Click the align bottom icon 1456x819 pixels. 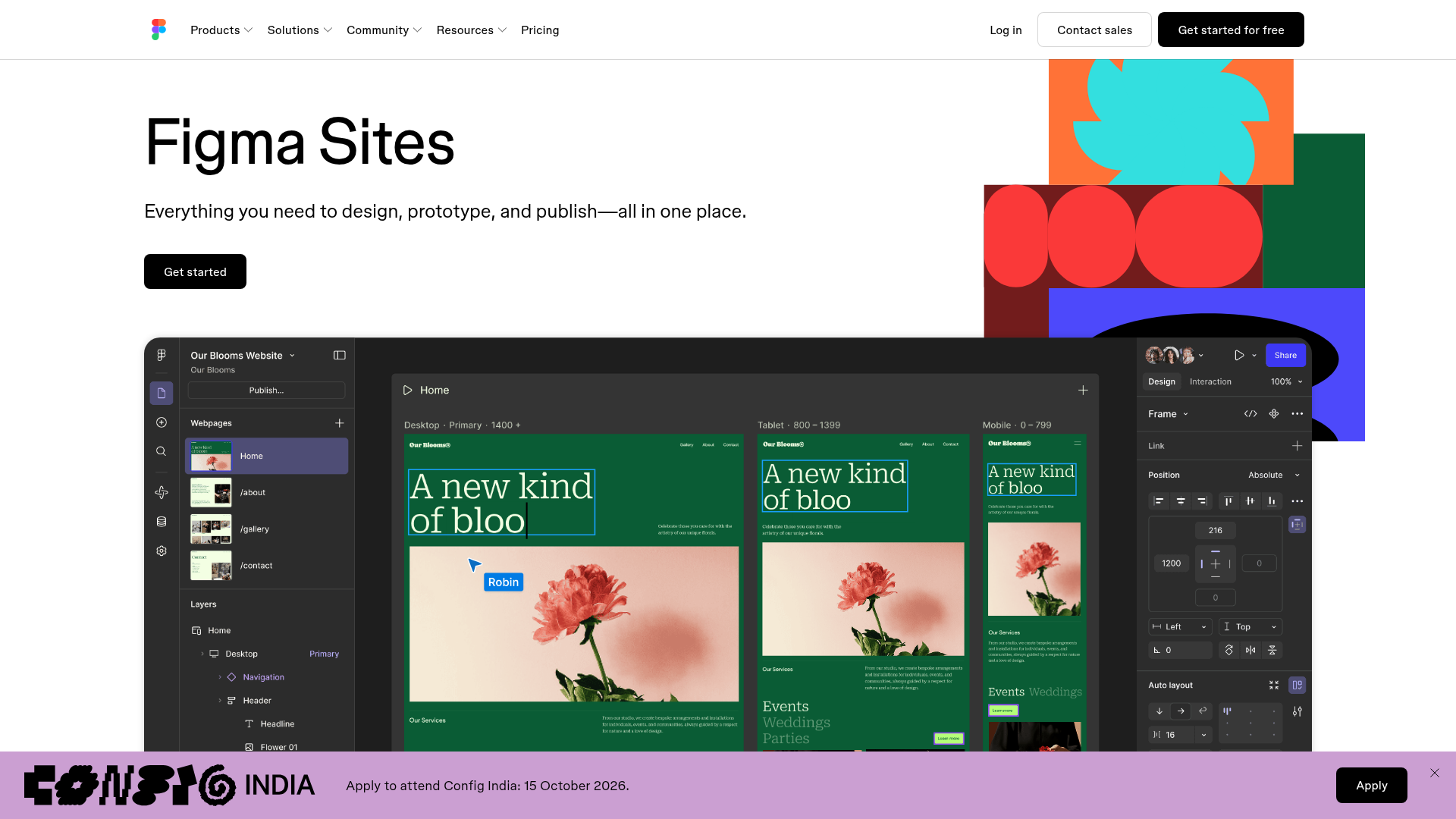(x=1272, y=500)
